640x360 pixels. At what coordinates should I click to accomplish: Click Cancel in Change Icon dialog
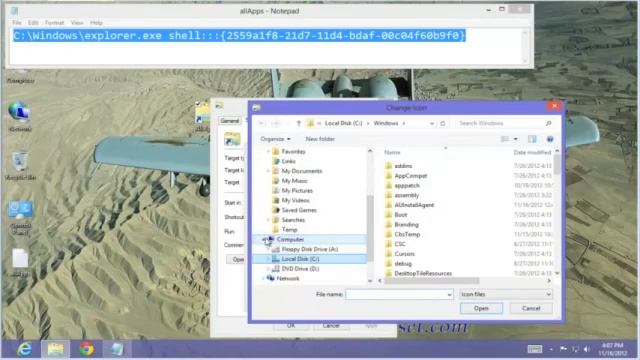531,308
